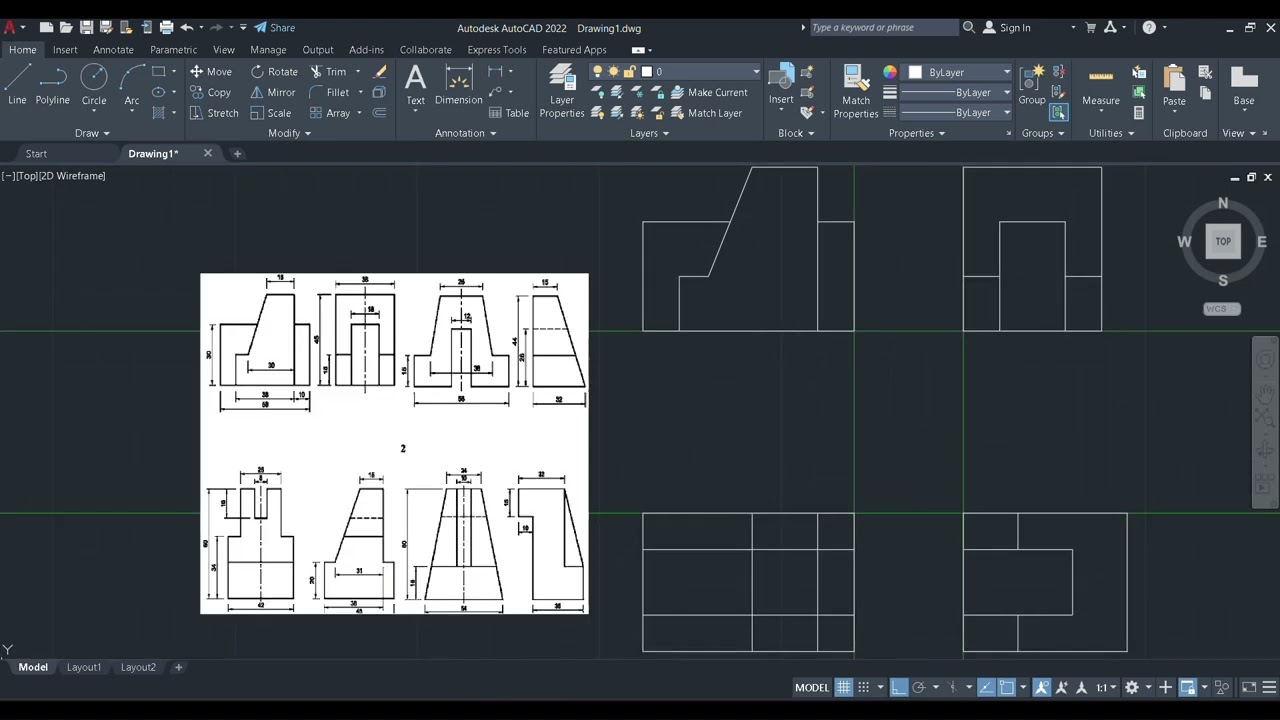Open the layer 0 dropdown list
Viewport: 1280px width, 720px height.
coord(756,71)
